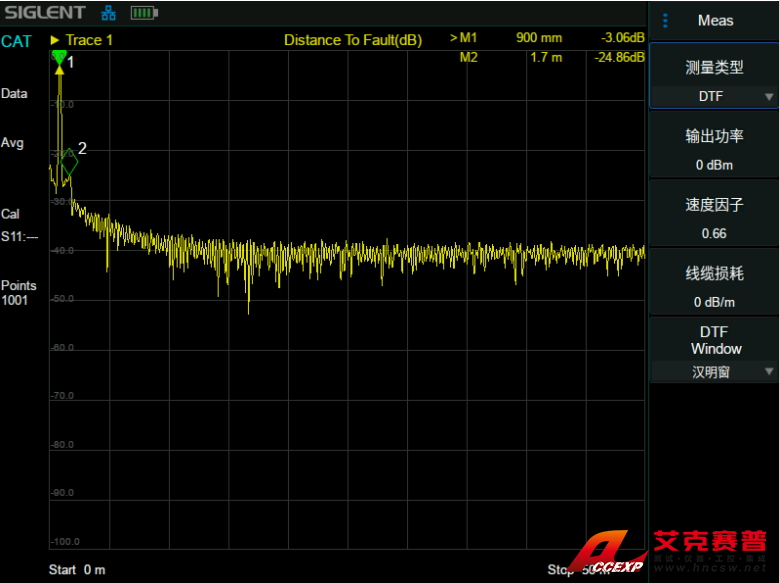
Task: Click the dropdown arrow beside DTF
Action: tap(768, 97)
